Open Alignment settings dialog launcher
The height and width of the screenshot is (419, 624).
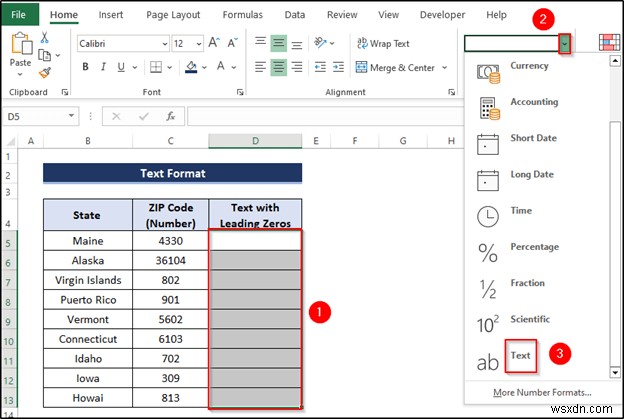click(x=451, y=92)
